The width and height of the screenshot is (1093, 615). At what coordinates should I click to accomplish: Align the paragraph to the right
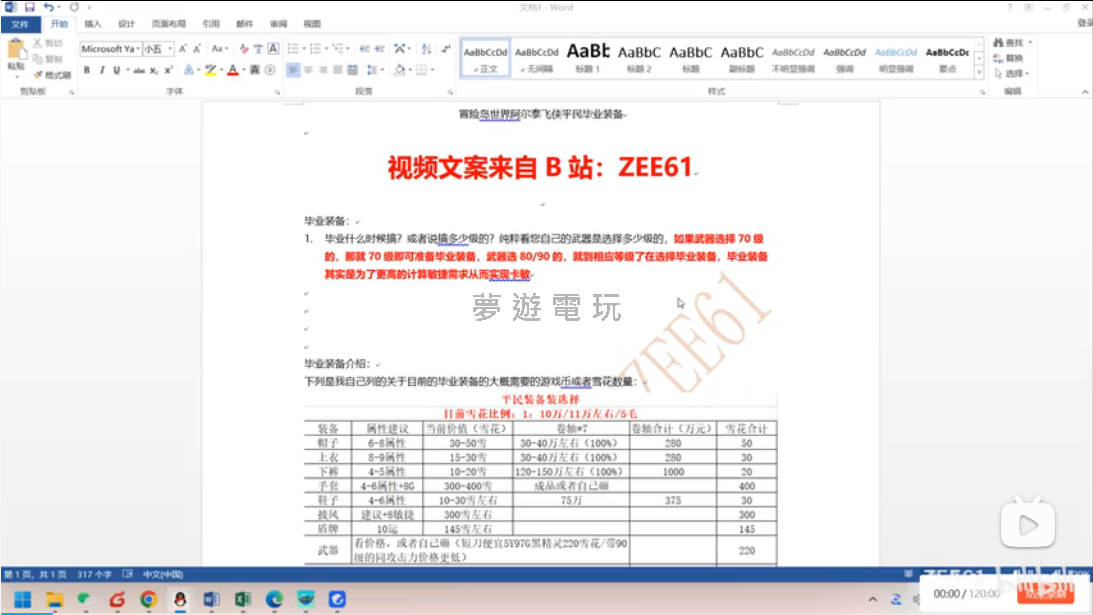323,70
